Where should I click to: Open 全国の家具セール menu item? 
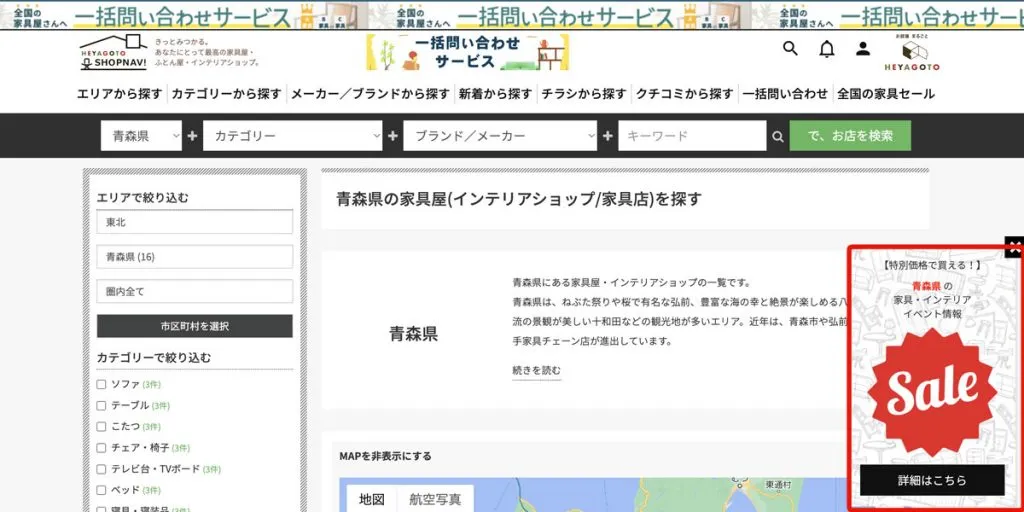click(x=886, y=94)
